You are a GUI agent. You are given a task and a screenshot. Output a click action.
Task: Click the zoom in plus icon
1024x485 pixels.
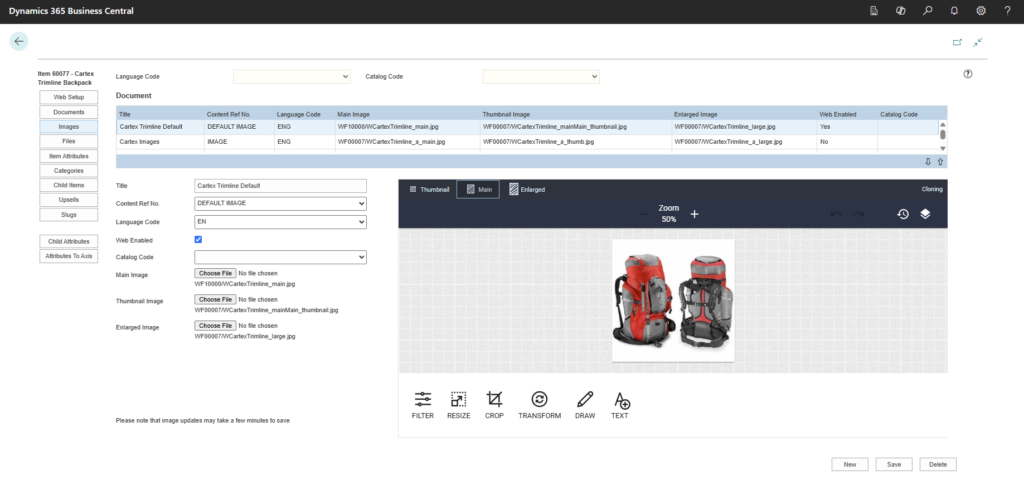click(x=694, y=214)
